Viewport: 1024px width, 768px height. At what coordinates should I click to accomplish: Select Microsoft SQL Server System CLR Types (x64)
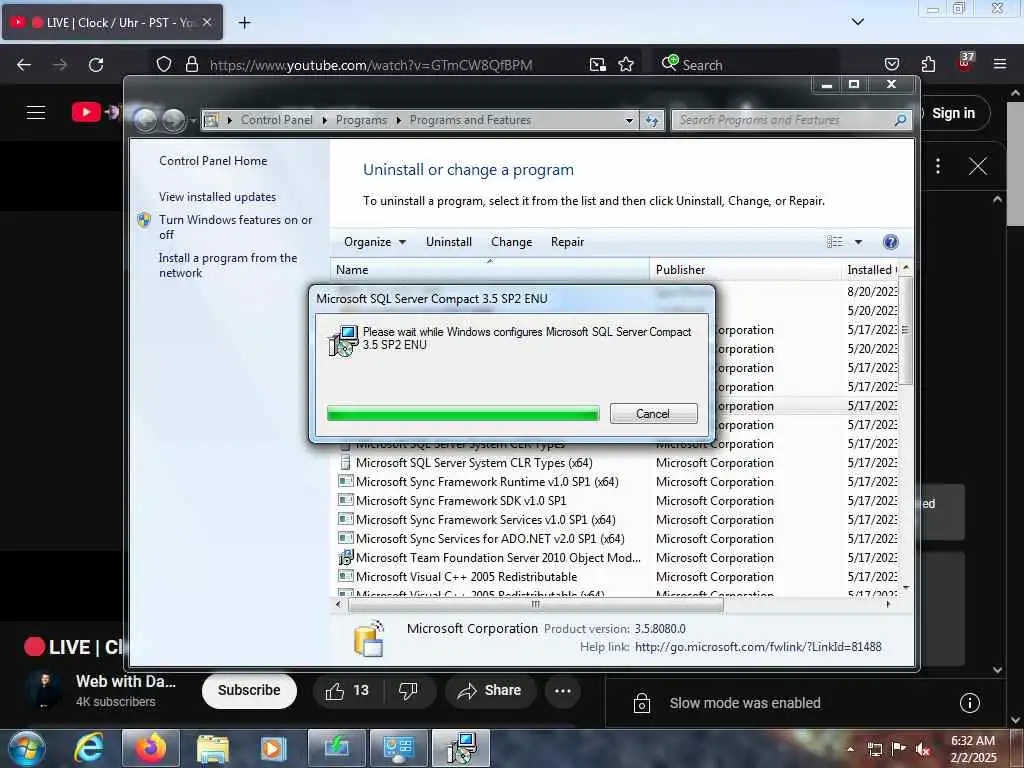pos(474,462)
